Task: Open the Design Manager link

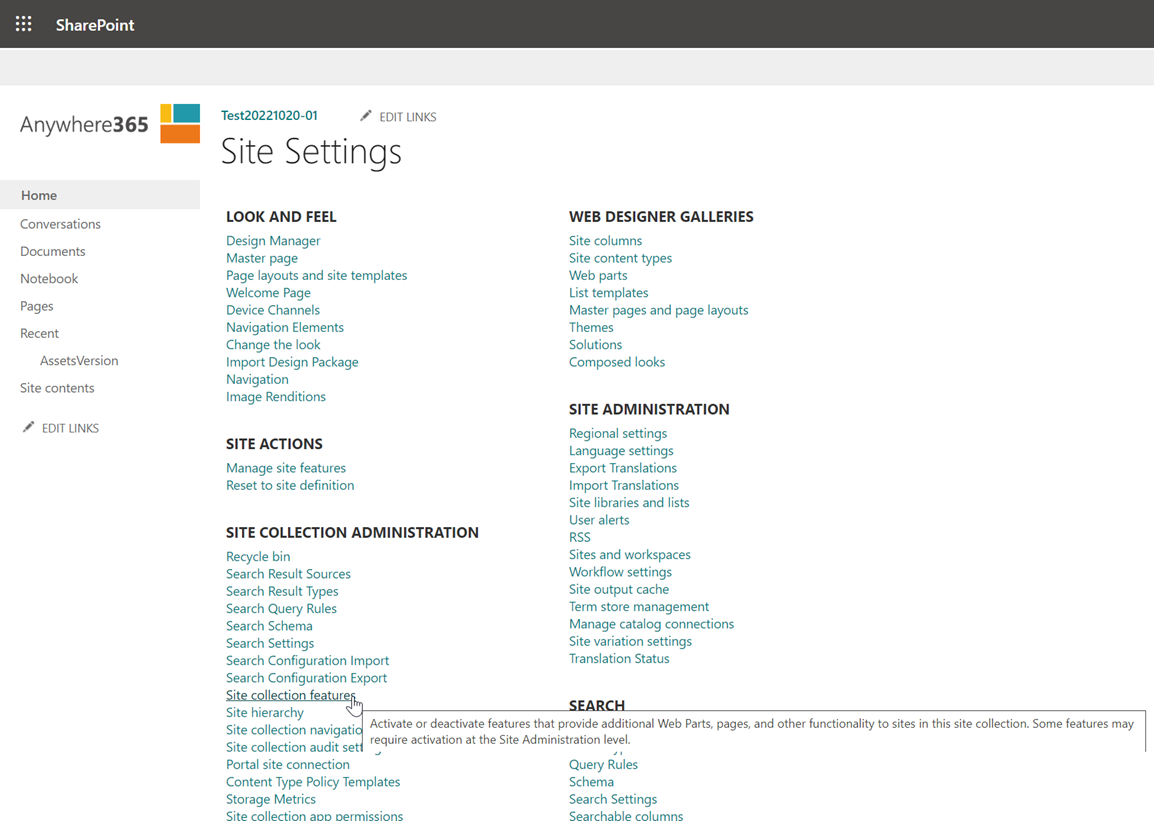Action: (273, 241)
